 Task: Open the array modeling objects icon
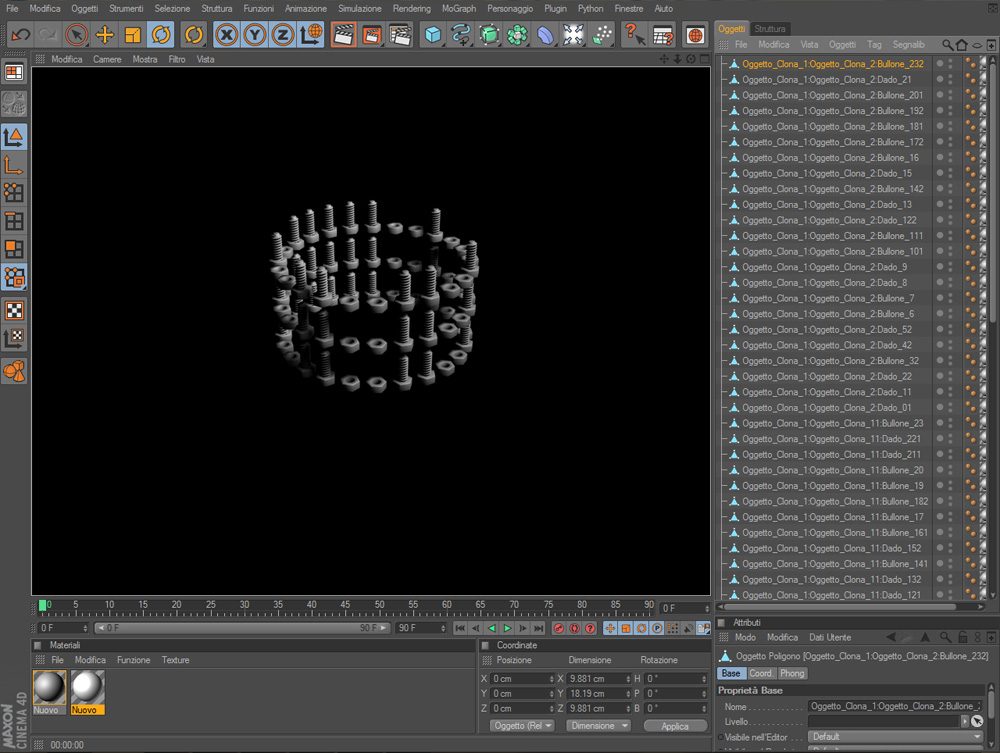point(517,34)
